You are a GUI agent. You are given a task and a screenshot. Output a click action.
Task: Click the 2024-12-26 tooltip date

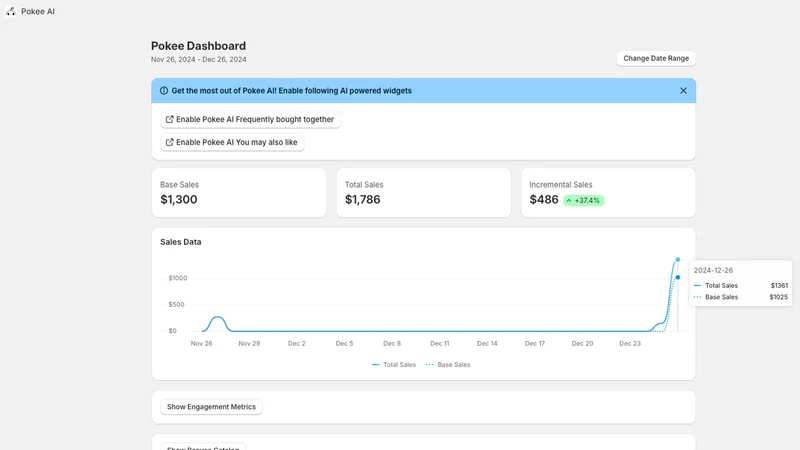(x=713, y=270)
